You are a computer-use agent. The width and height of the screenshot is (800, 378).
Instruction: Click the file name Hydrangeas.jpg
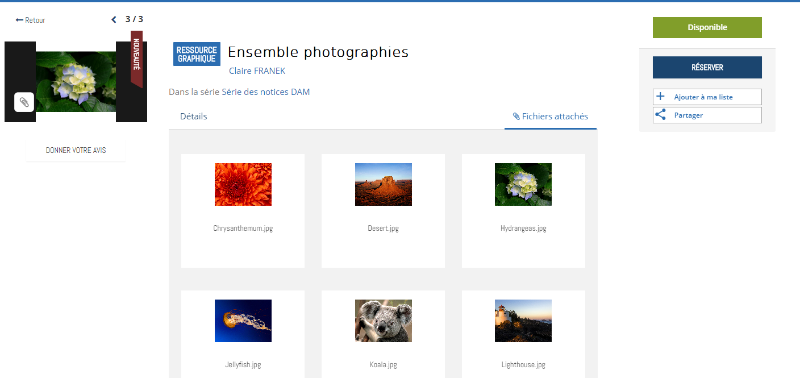coord(523,229)
